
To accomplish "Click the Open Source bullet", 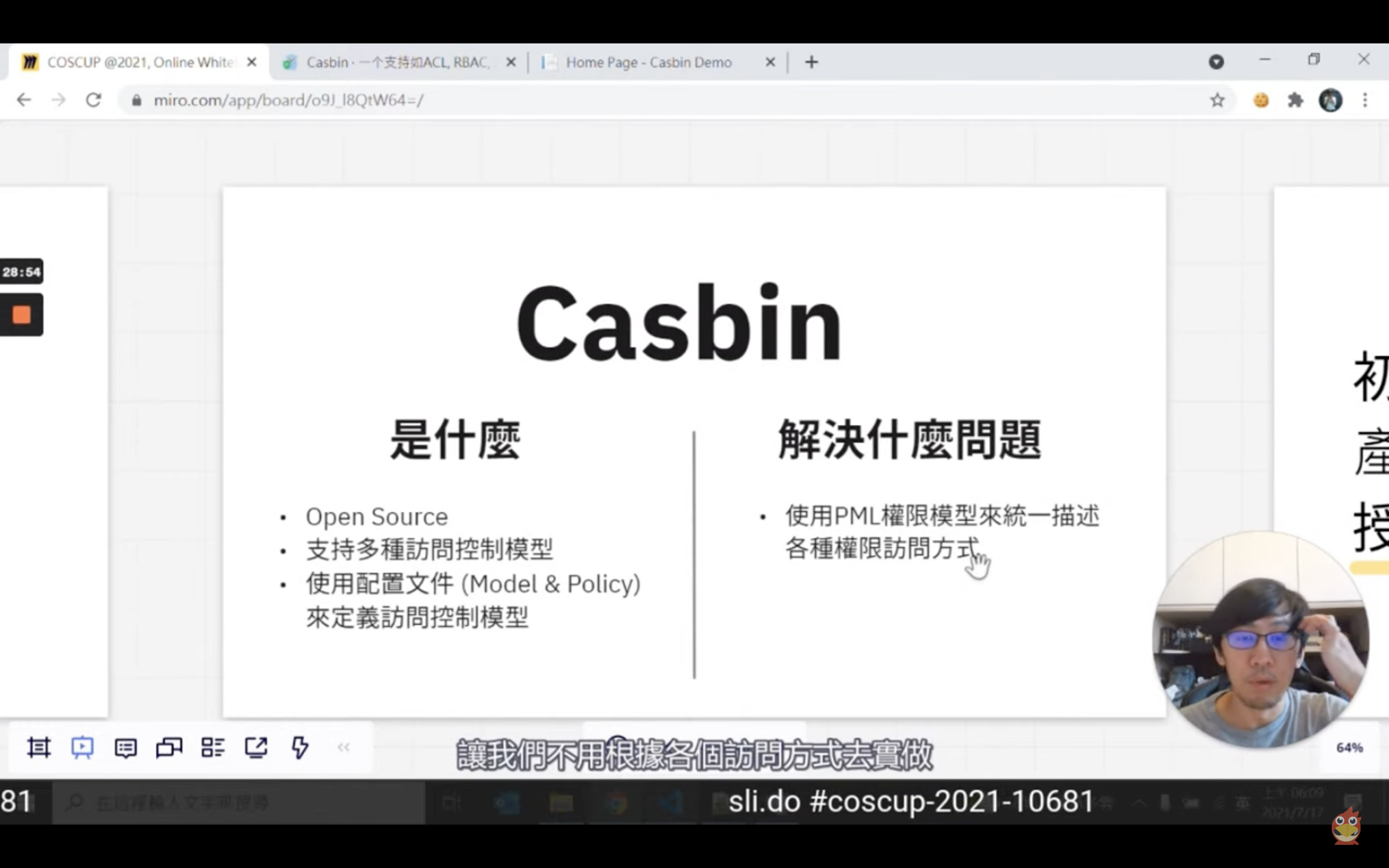I will click(x=377, y=516).
